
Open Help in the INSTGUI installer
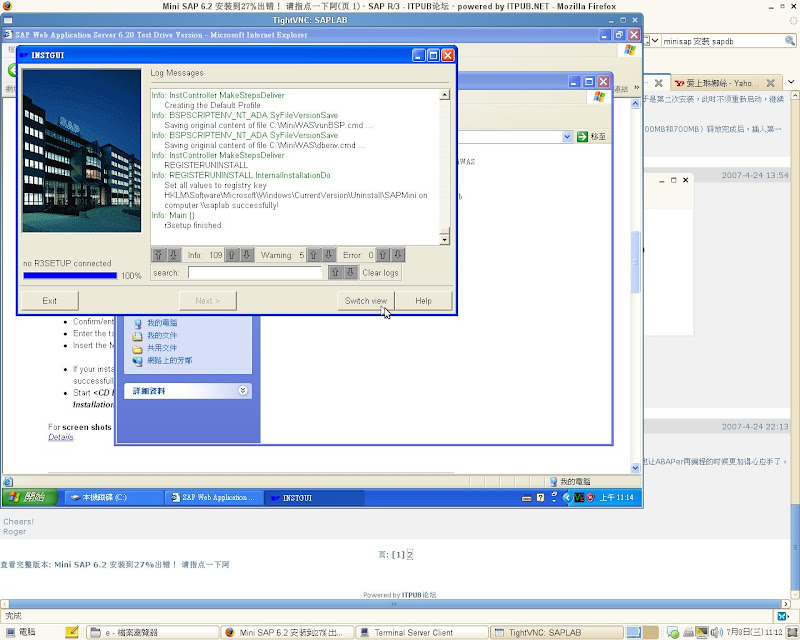423,301
